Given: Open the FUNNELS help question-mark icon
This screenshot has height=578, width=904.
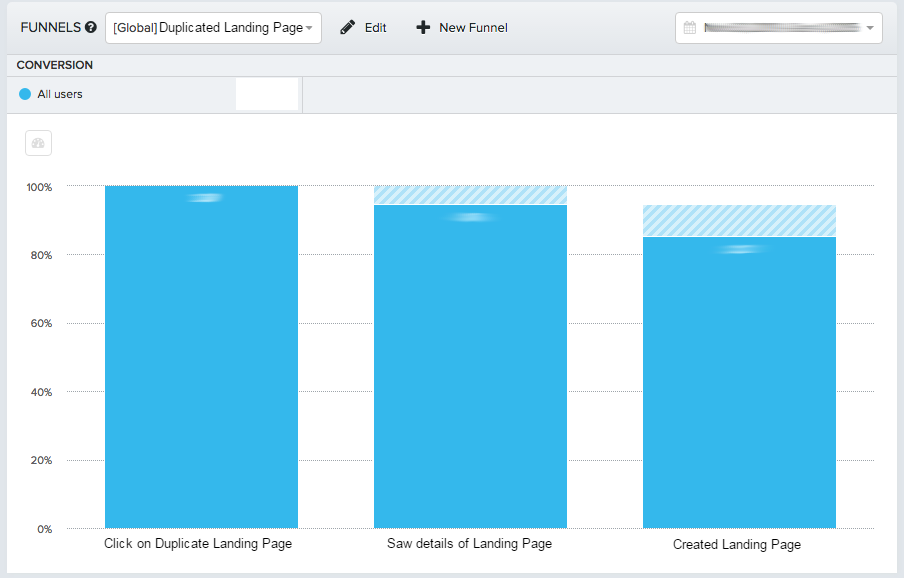Looking at the screenshot, I should point(91,27).
